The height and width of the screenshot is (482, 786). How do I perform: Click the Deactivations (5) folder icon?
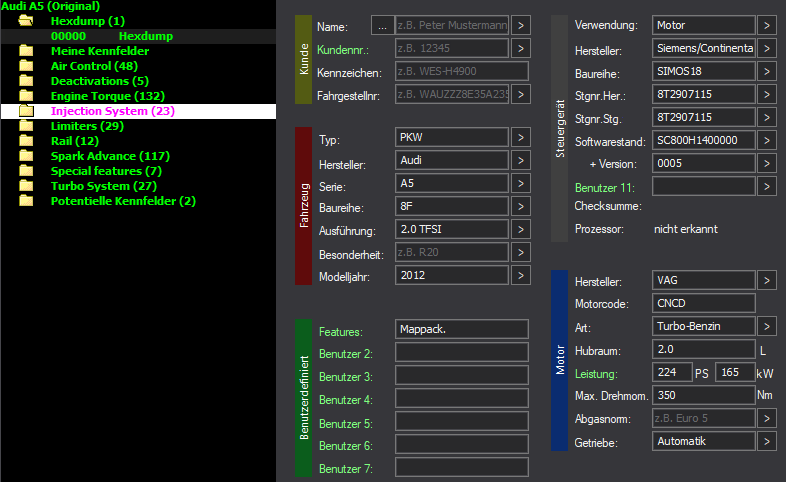[26, 81]
